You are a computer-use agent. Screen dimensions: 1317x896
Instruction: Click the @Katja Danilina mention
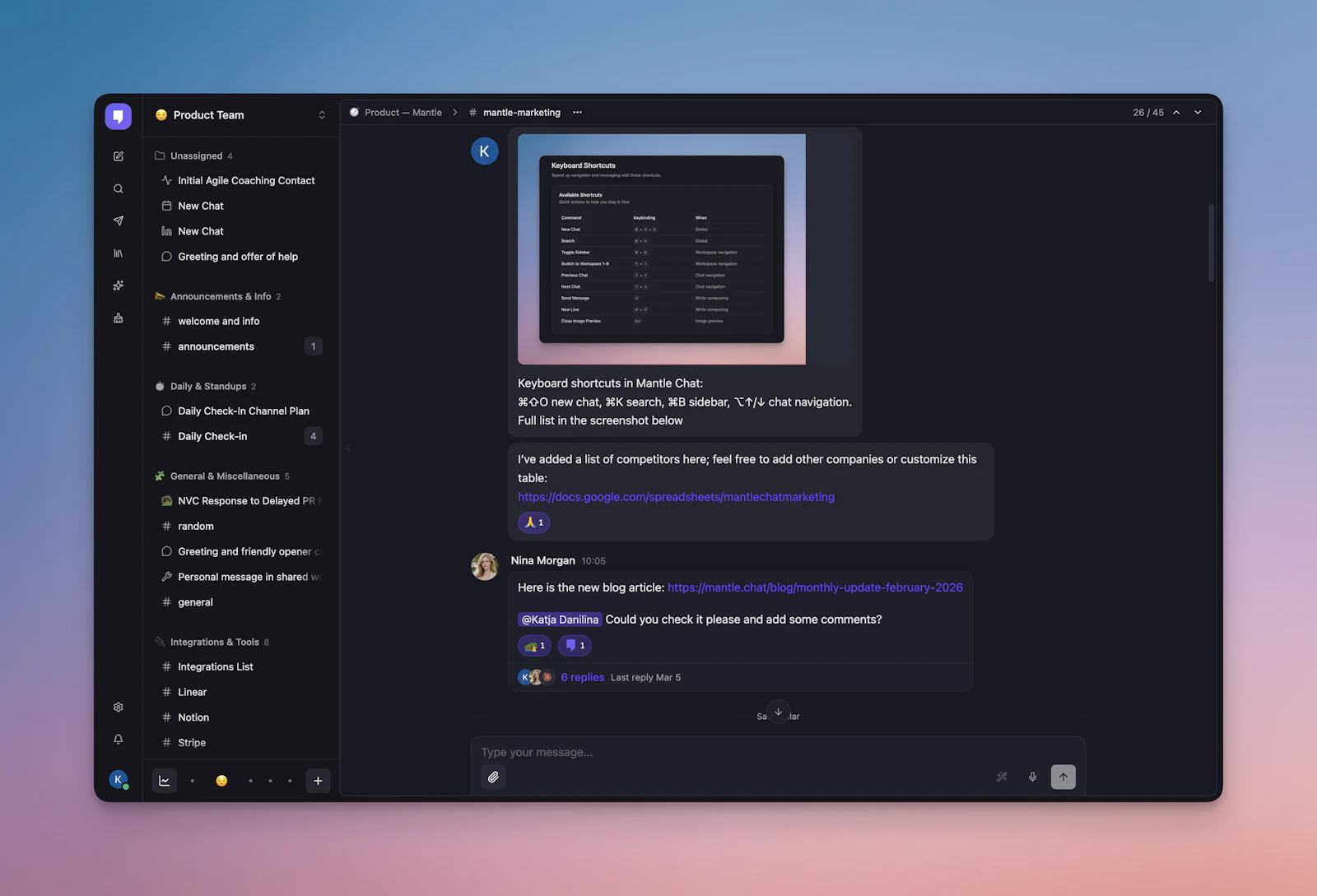(x=560, y=620)
